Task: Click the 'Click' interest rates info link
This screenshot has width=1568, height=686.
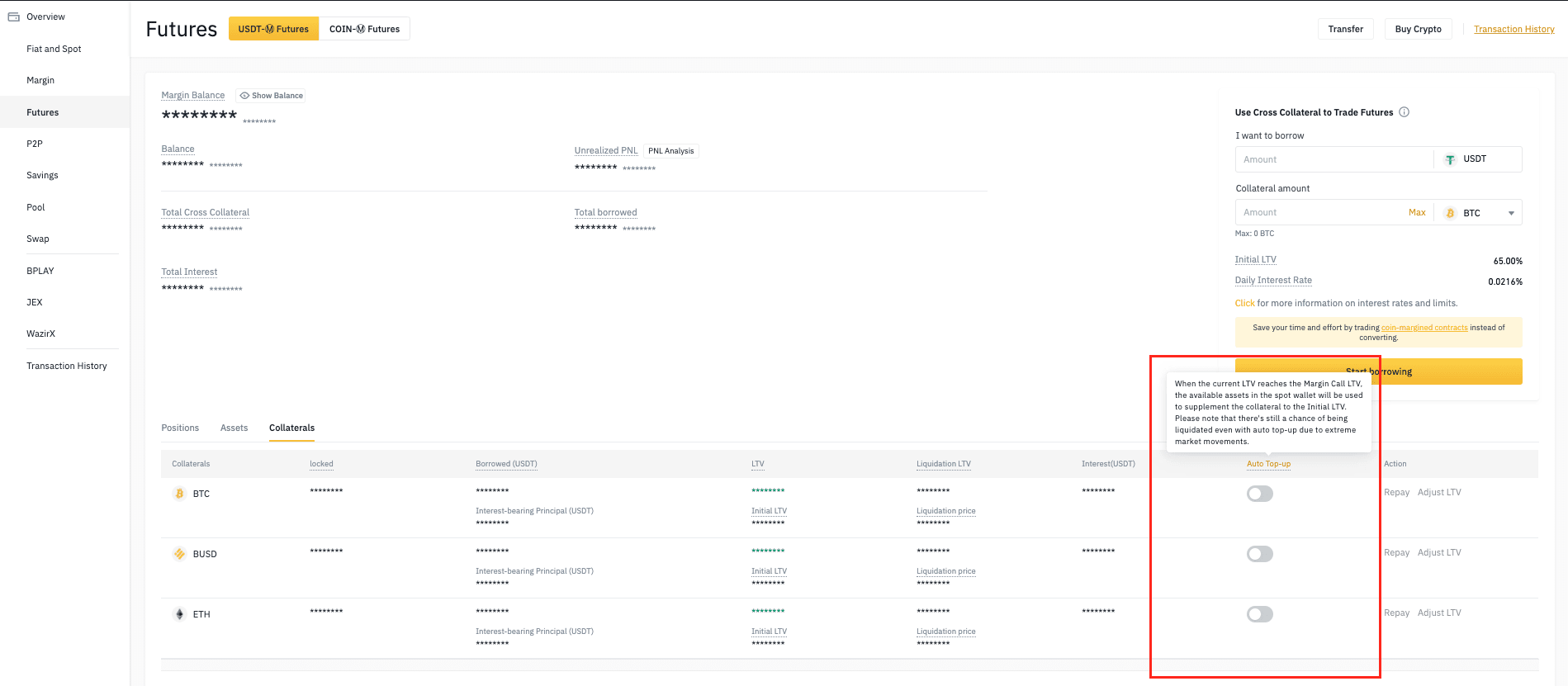Action: [x=1244, y=303]
